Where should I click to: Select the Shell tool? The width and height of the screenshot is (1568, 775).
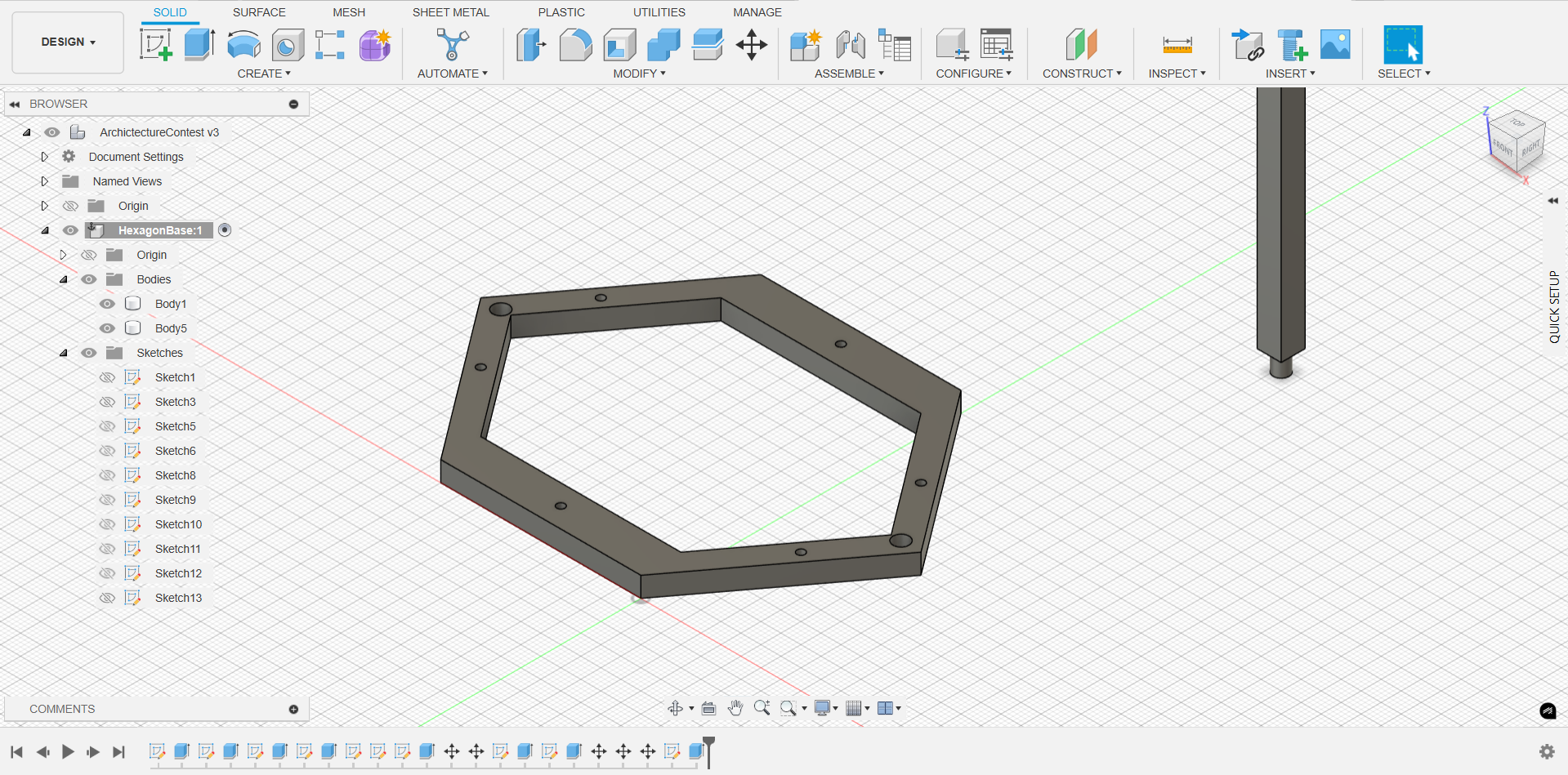coord(620,45)
